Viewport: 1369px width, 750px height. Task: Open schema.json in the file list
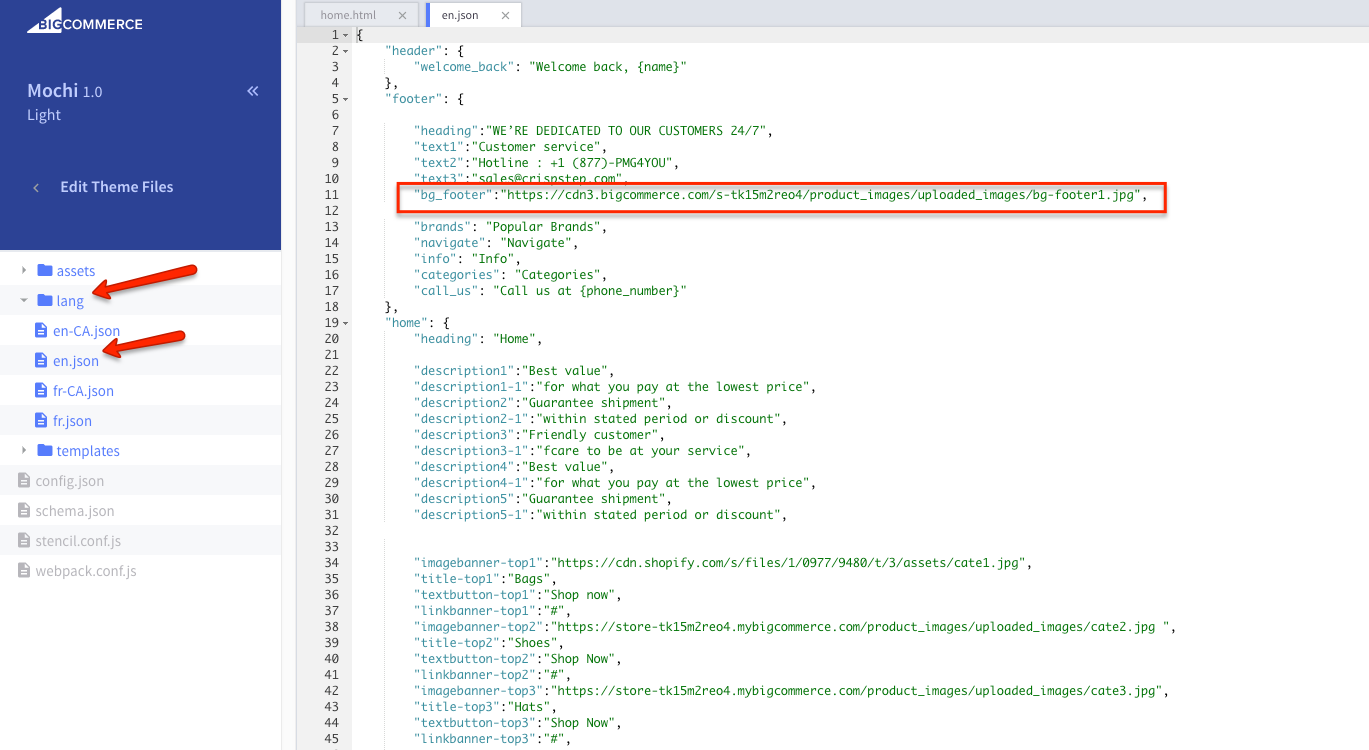75,511
